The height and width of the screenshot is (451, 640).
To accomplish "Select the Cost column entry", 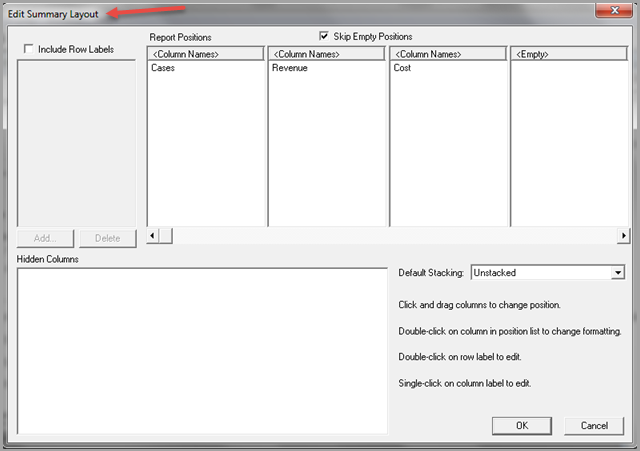I will pos(403,69).
